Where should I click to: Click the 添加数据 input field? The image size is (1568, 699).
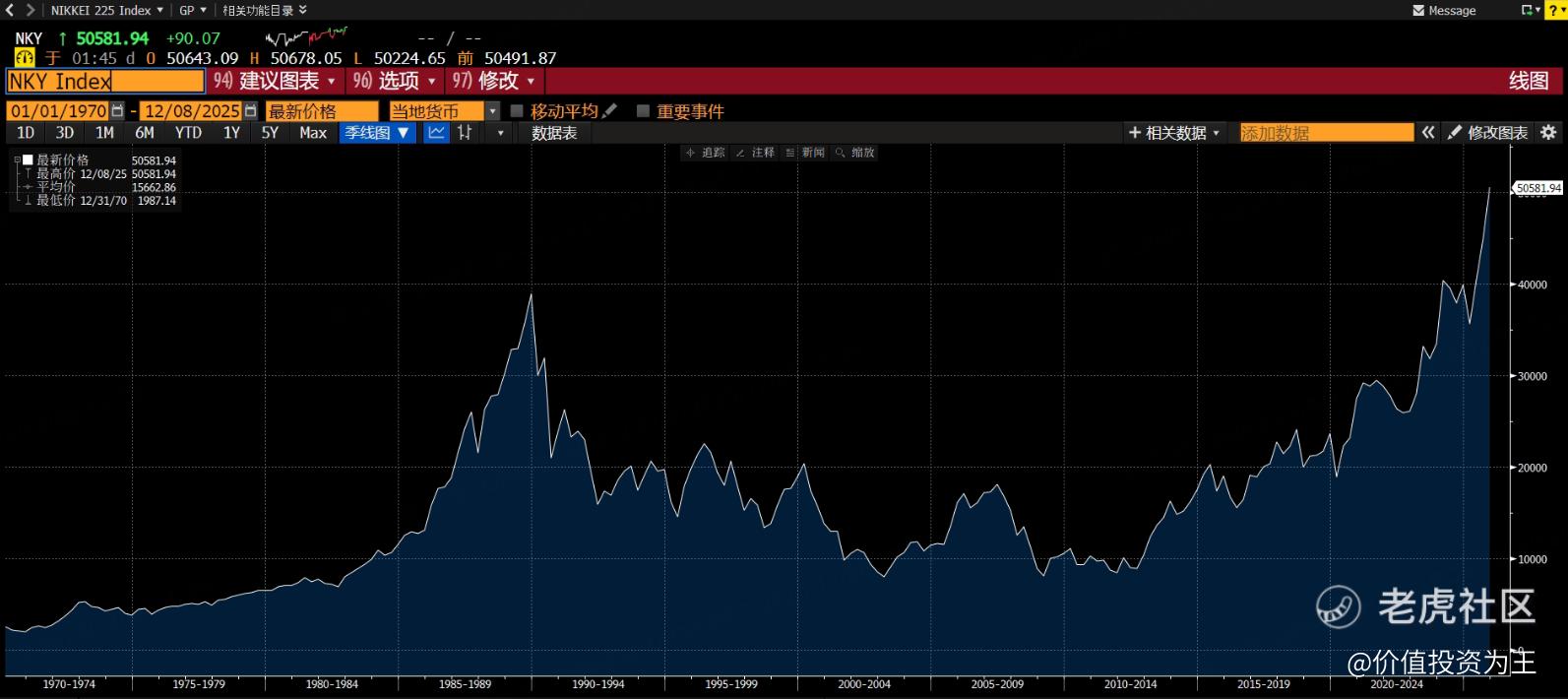click(1326, 133)
